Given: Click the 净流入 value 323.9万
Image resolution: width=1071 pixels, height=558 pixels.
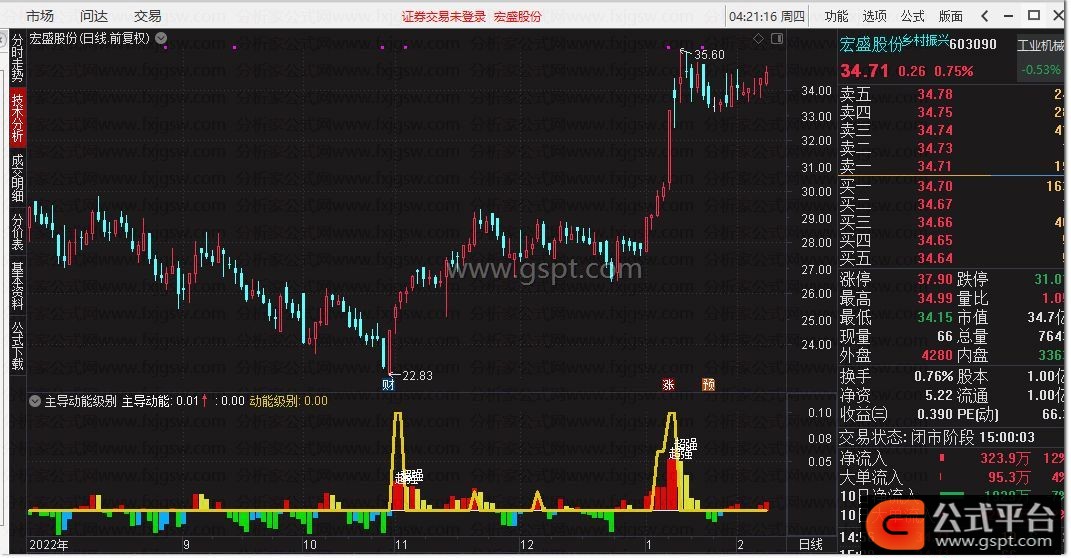Looking at the screenshot, I should (1005, 458).
